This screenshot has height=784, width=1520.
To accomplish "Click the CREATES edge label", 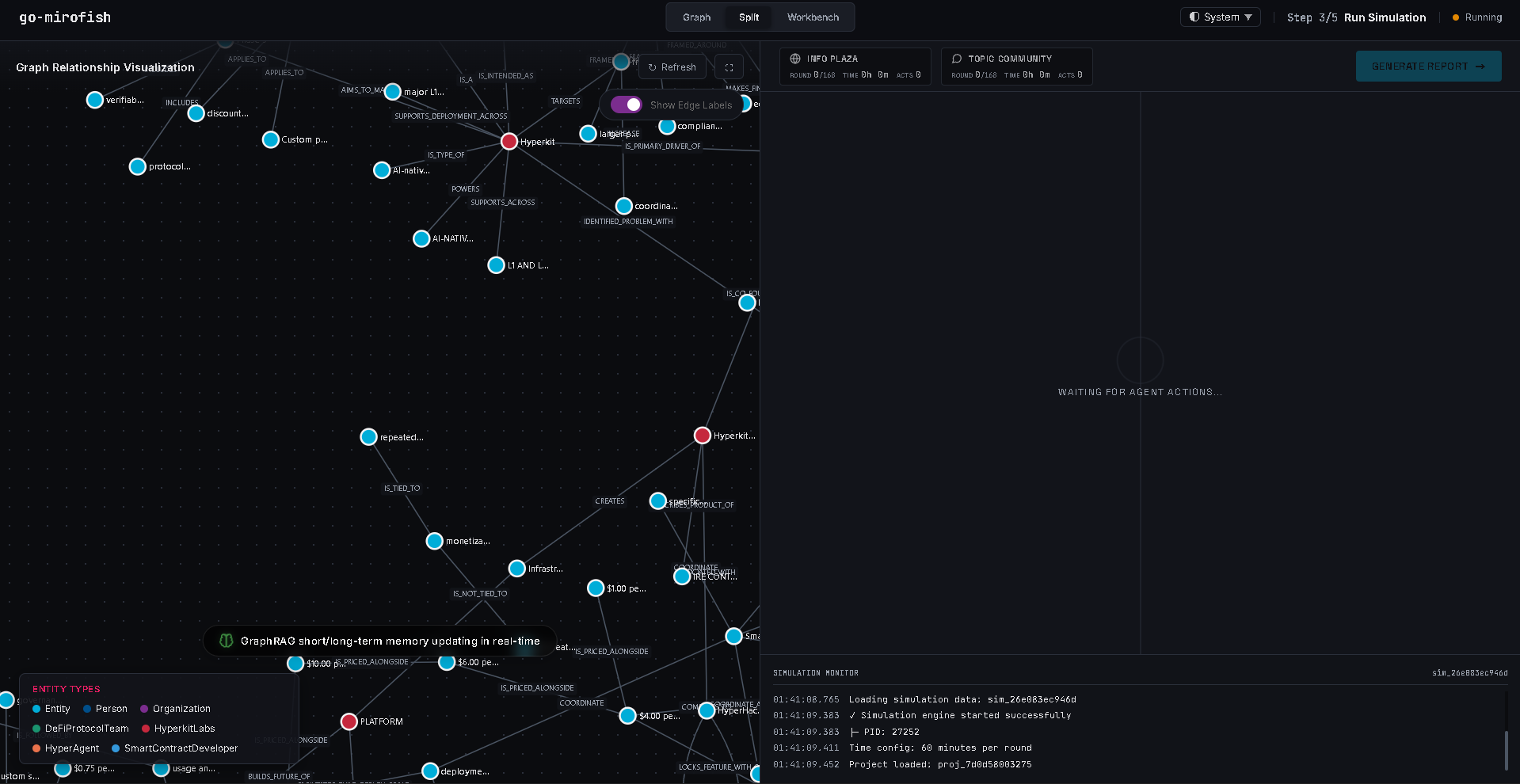I will (610, 501).
